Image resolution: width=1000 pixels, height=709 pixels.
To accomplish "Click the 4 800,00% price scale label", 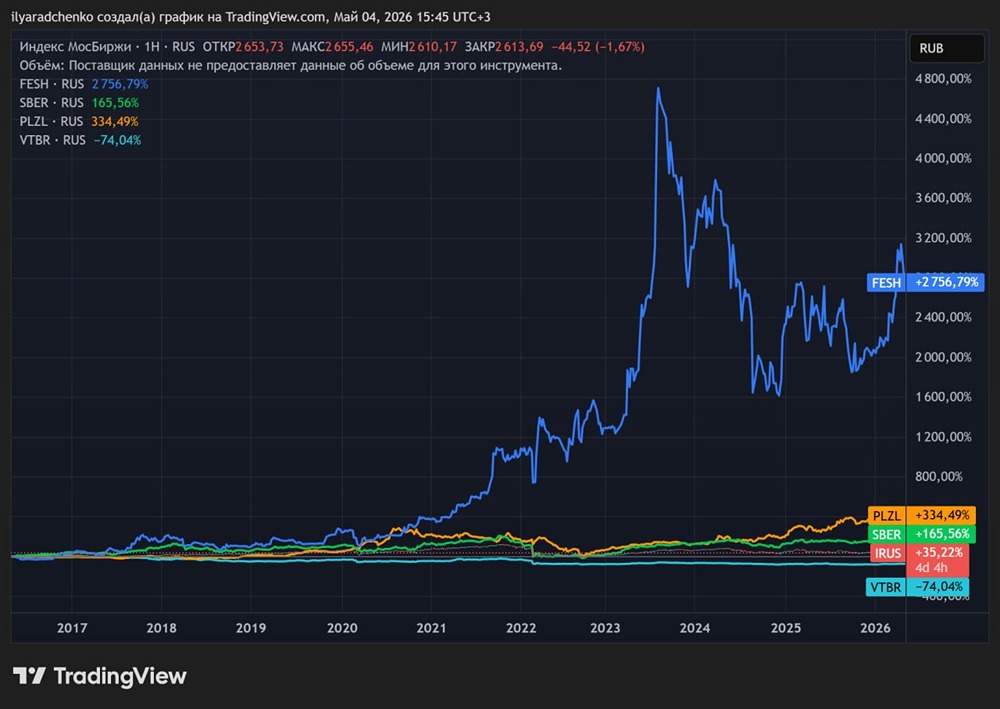I will [943, 79].
